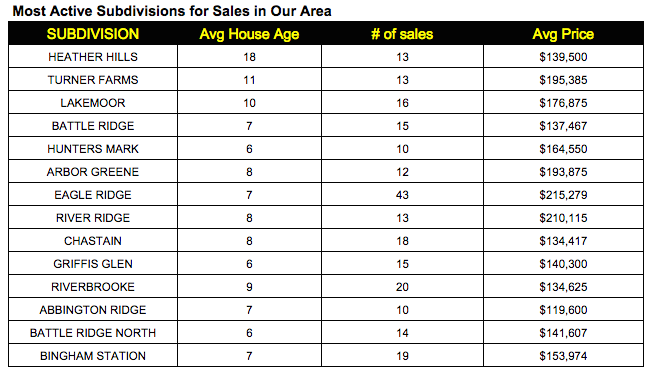Click ABBINGTON RIDGE price $119,600
Screen dimensions: 653x376
click(x=563, y=310)
